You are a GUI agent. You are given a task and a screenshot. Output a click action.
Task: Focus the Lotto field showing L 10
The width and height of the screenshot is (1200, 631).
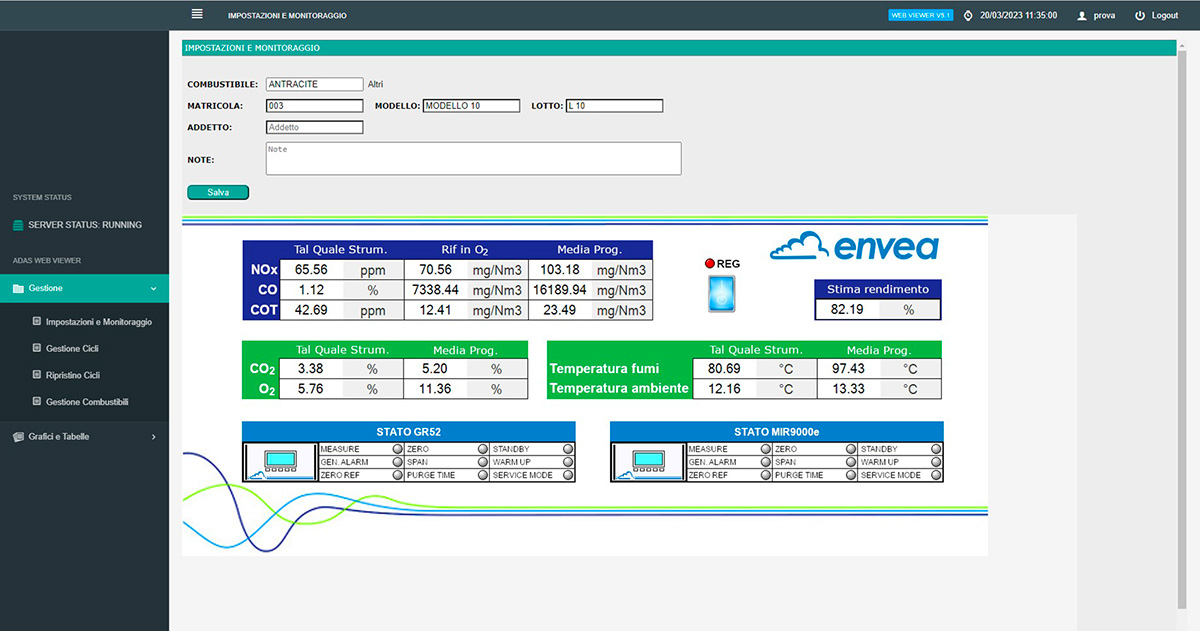click(x=614, y=106)
